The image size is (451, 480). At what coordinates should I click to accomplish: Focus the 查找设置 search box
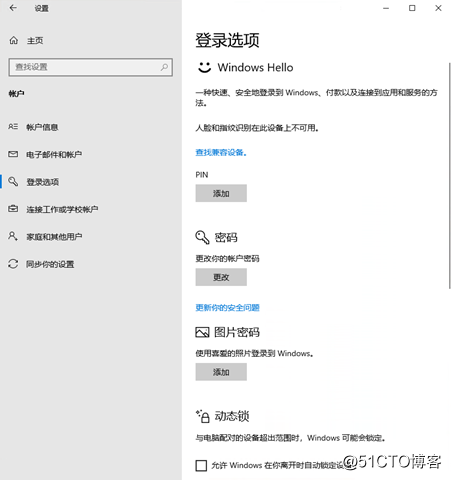pyautogui.click(x=90, y=67)
